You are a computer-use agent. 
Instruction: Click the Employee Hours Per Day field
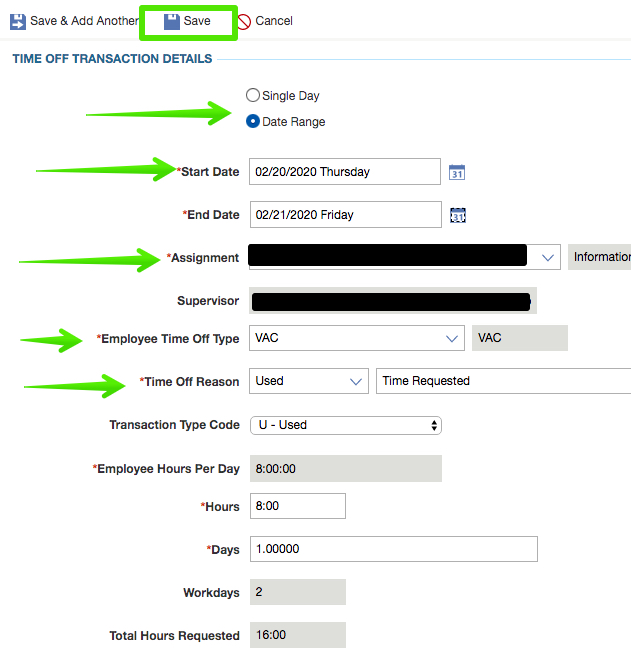pos(346,468)
